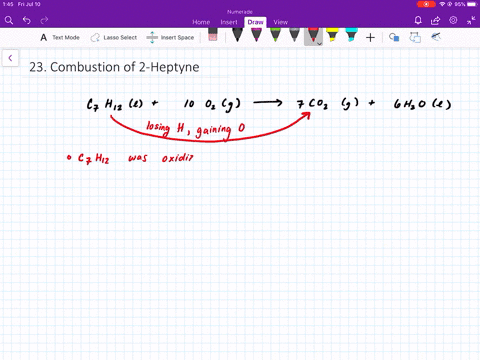Open the shapes tool
Screen dimensions: 480x360
(394, 37)
